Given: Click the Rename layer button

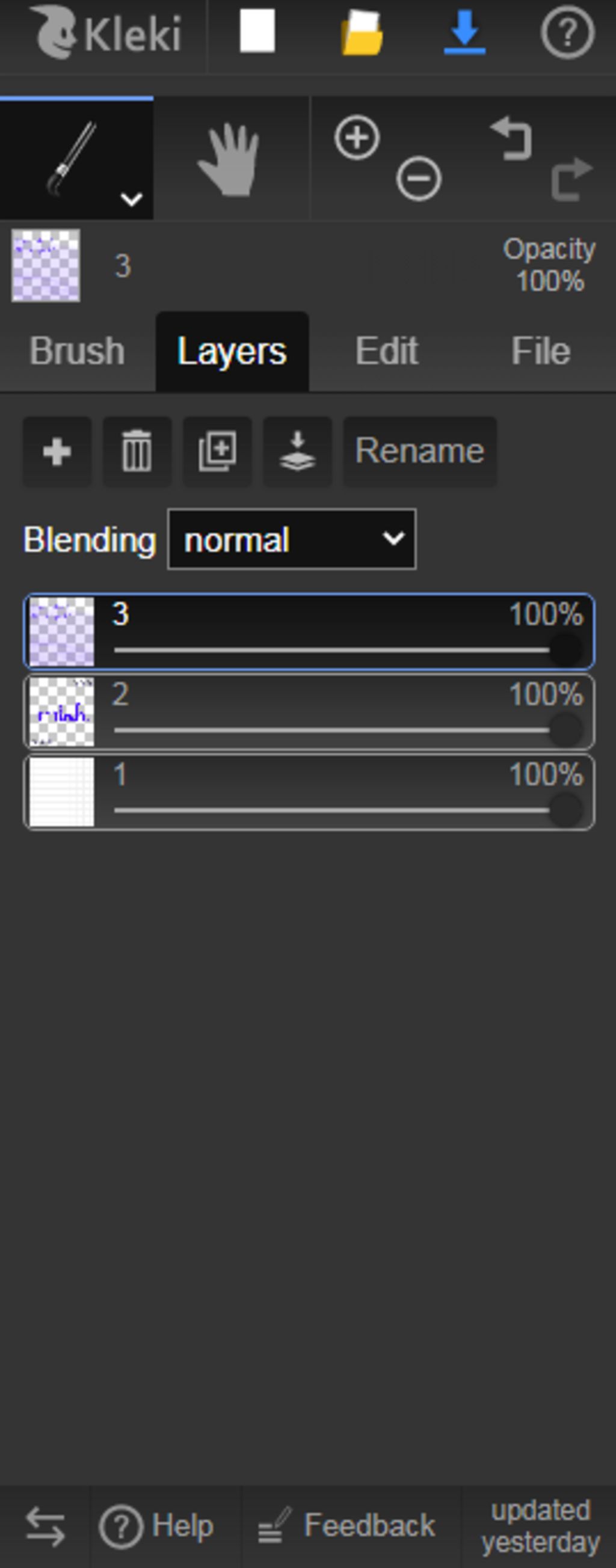Looking at the screenshot, I should tap(420, 452).
